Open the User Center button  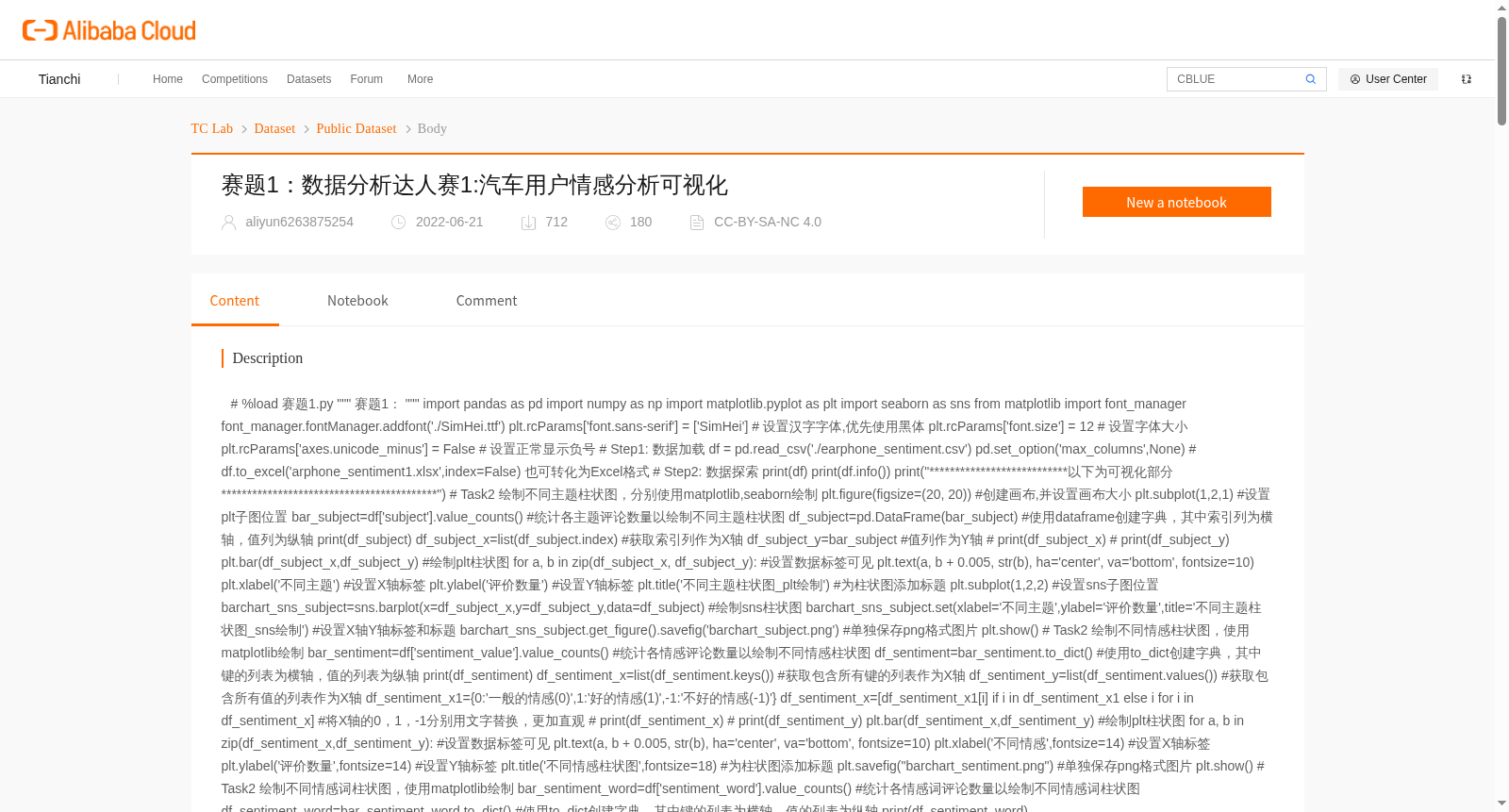click(1388, 79)
